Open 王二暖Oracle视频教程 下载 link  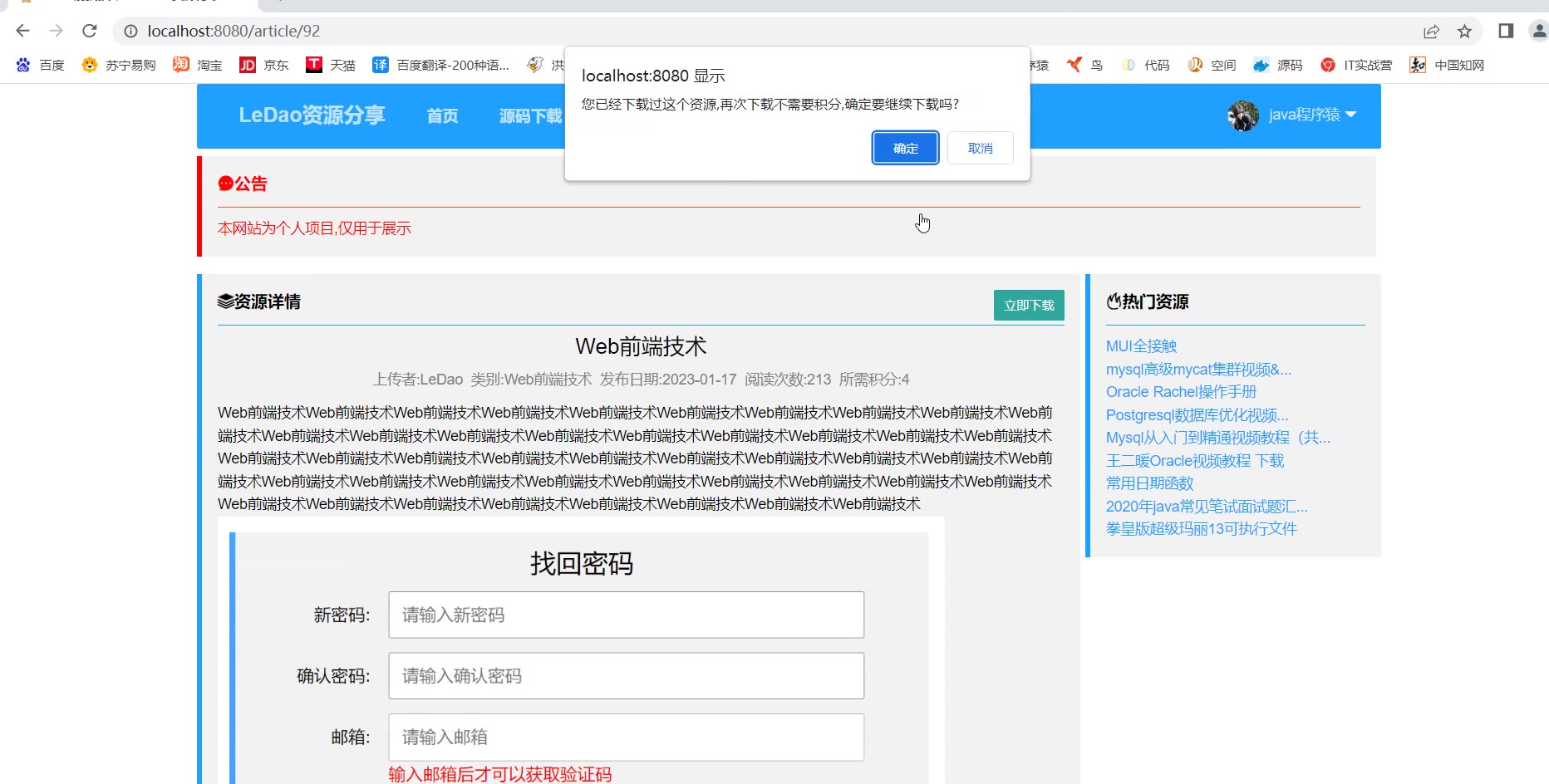1195,460
